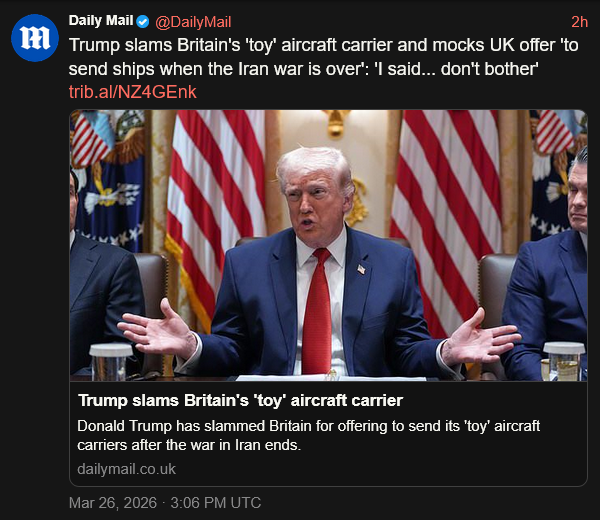
Task: Click the blue verified badge
Action: (143, 21)
